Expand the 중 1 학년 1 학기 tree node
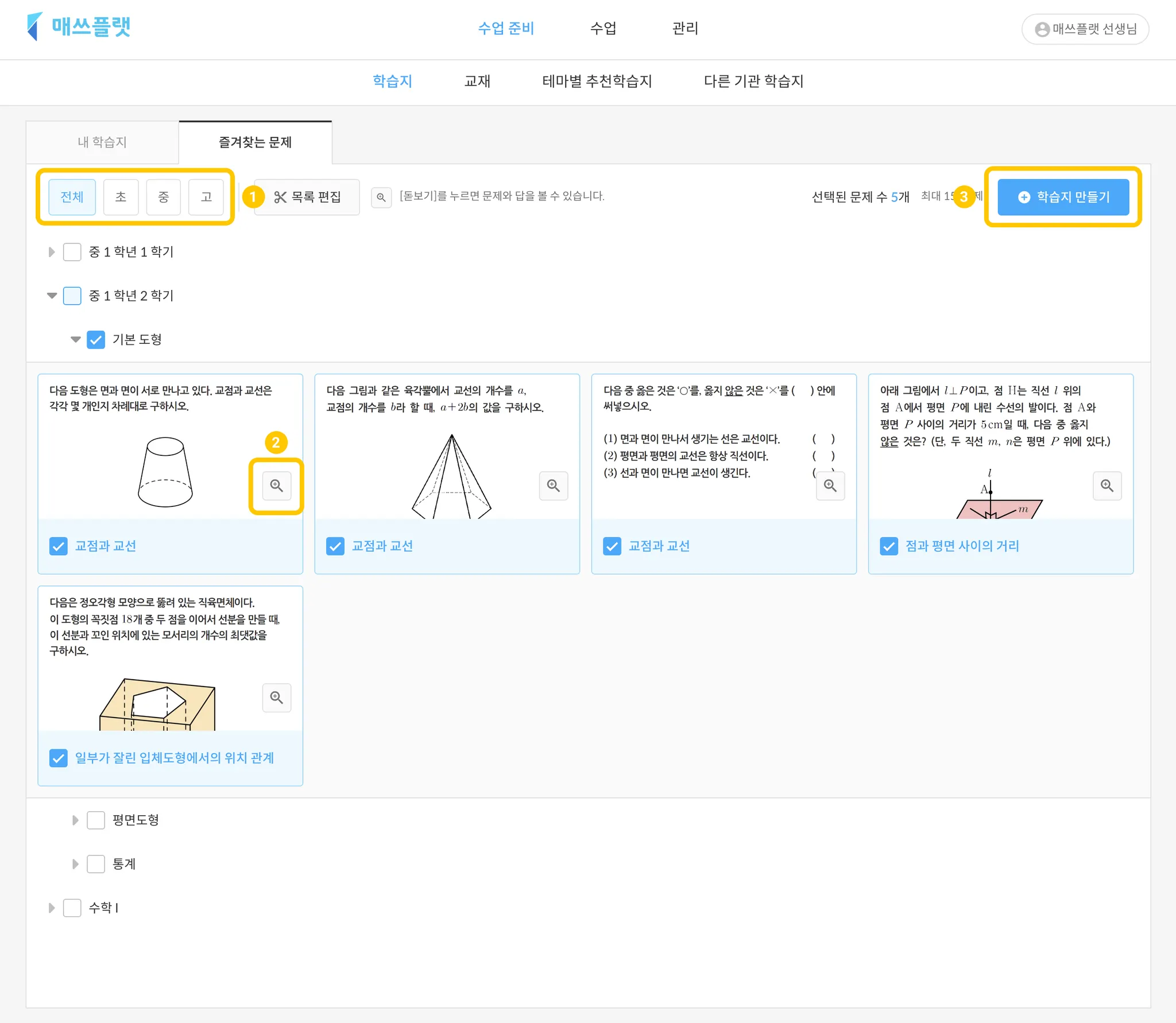Viewport: 1176px width, 1023px height. pyautogui.click(x=52, y=252)
